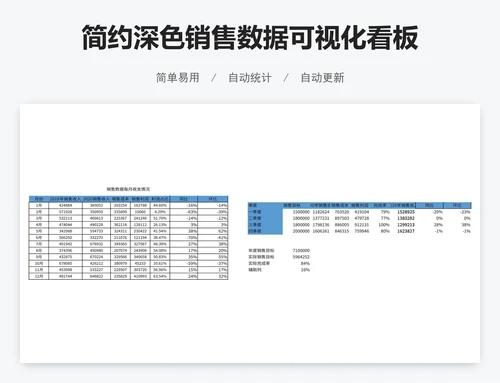The width and height of the screenshot is (500, 383).
Task: Click the 5964252 actual sales value
Action: tap(301, 257)
